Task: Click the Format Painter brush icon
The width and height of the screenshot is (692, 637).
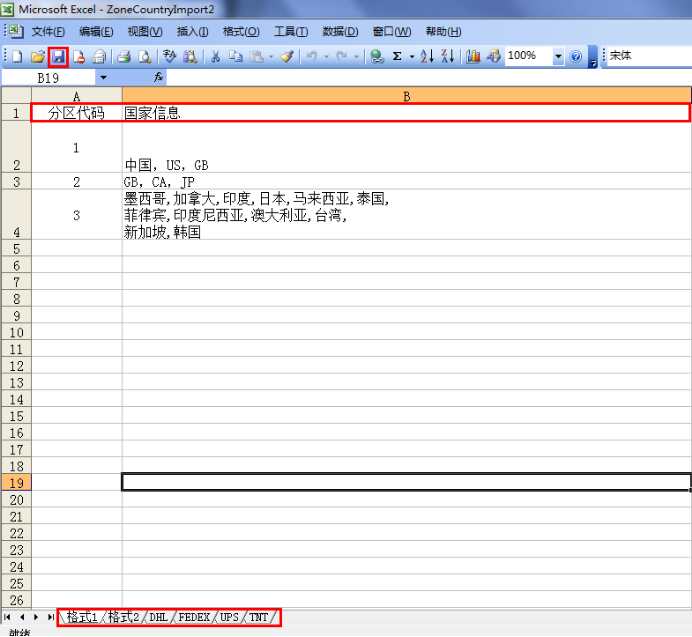Action: 287,57
